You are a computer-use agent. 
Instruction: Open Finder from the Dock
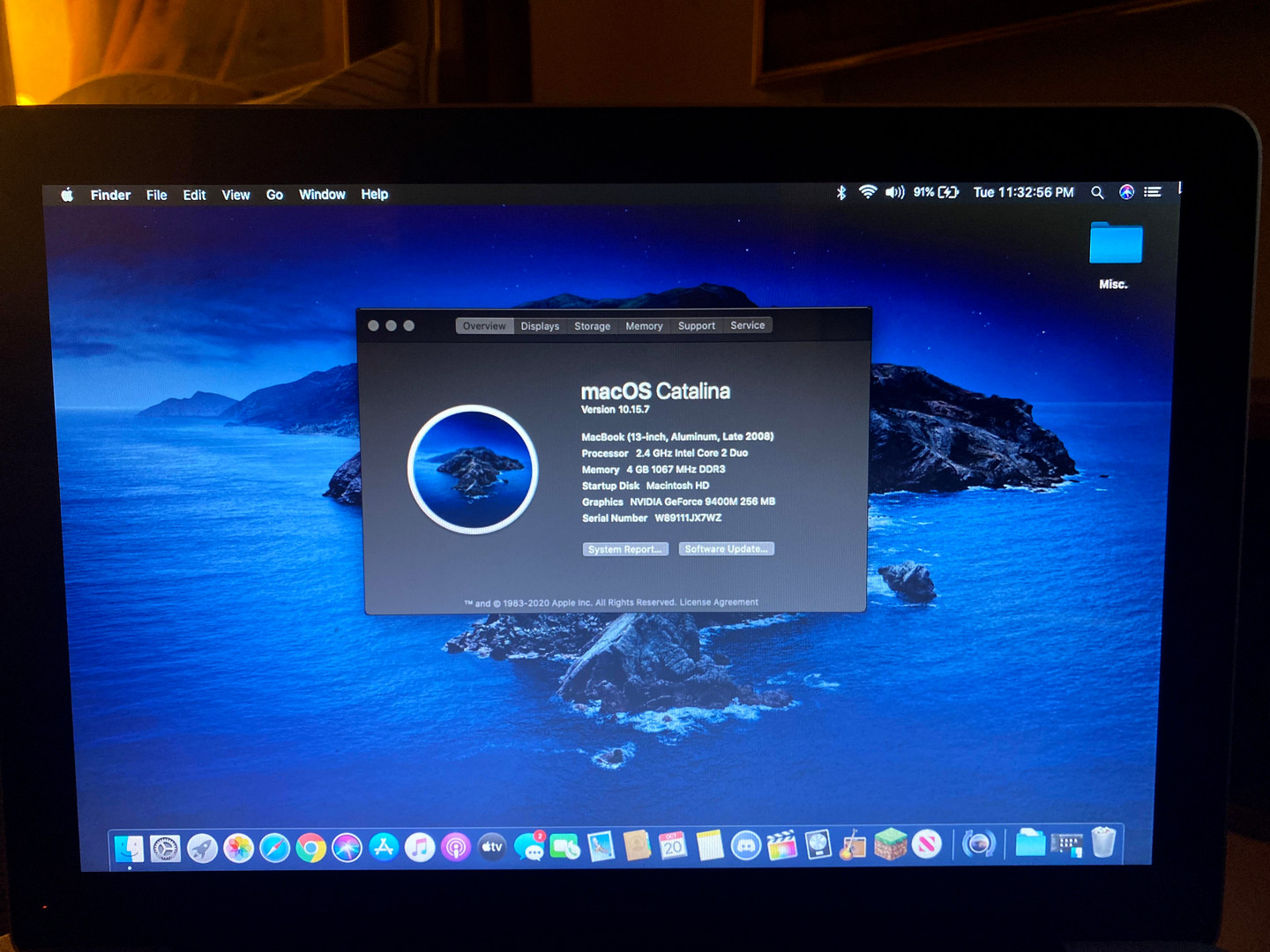click(x=129, y=848)
